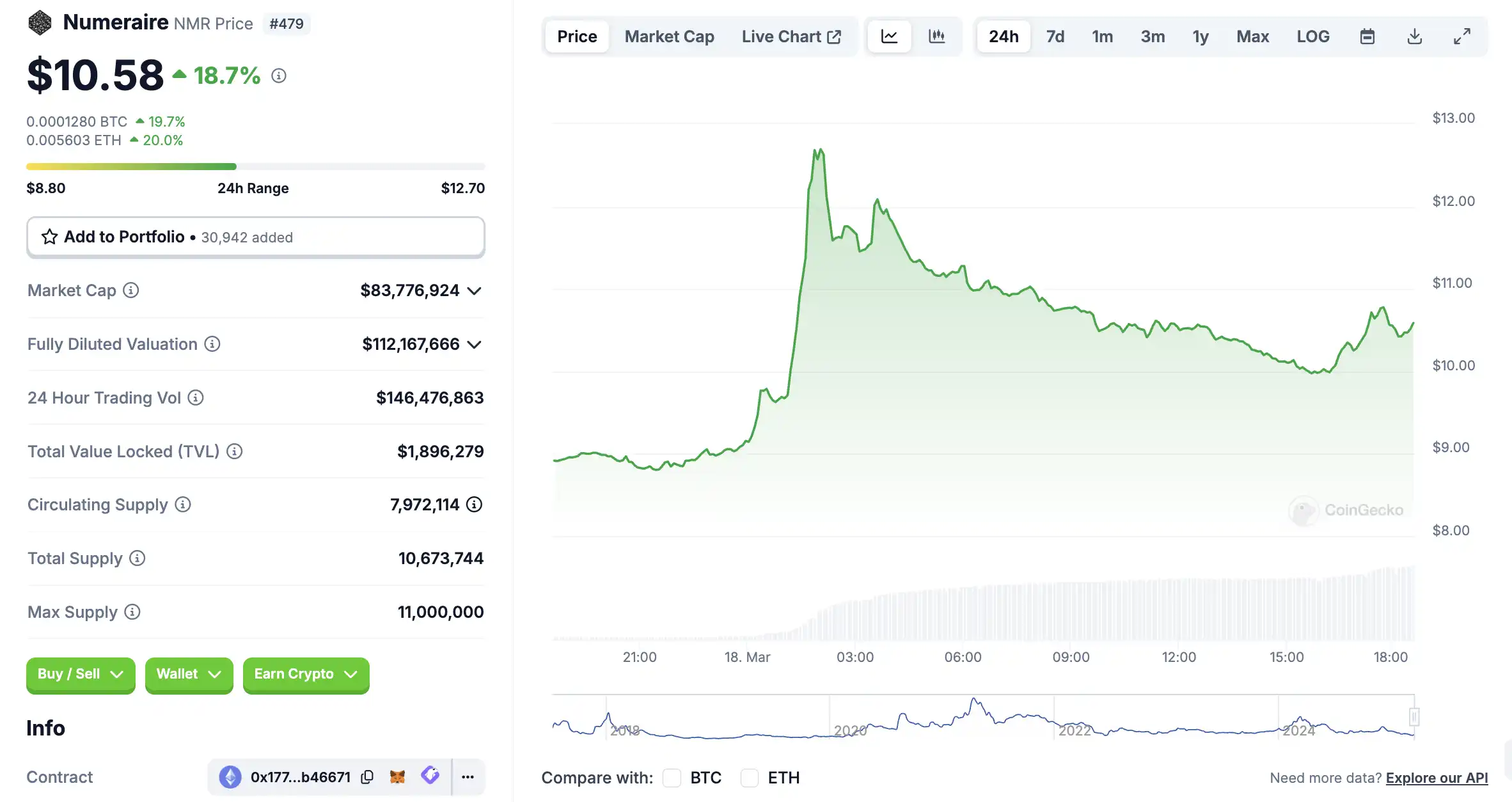This screenshot has width=1512, height=802.
Task: Click the Numeraire coin logo icon
Action: [x=40, y=23]
